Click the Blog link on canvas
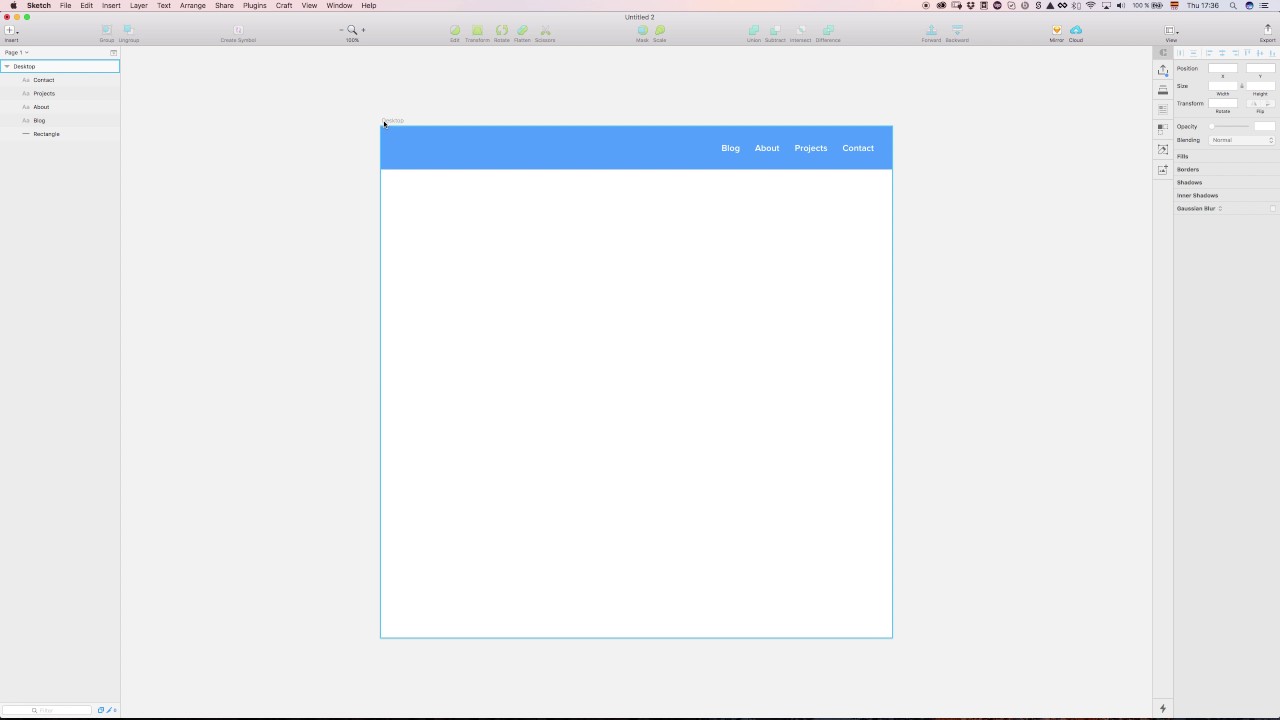The width and height of the screenshot is (1280, 720). coord(731,148)
